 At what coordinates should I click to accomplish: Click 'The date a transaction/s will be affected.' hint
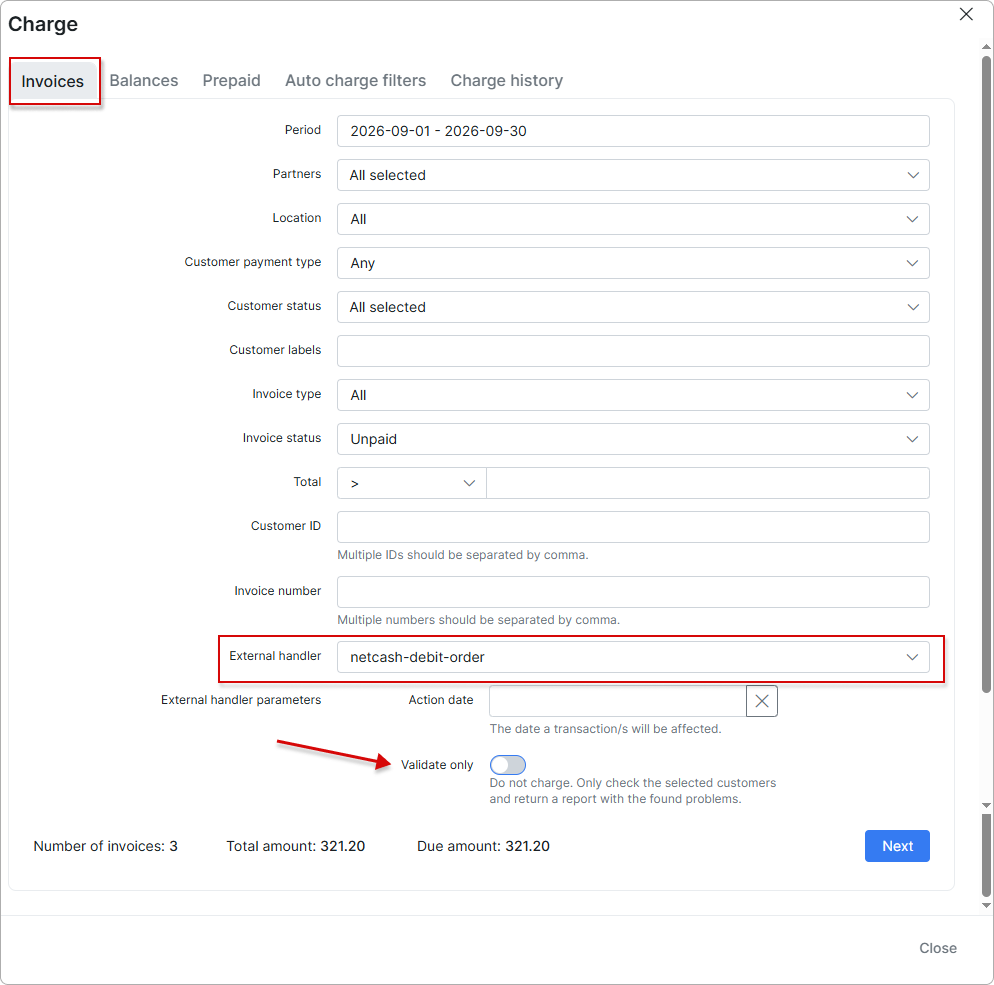tap(605, 728)
